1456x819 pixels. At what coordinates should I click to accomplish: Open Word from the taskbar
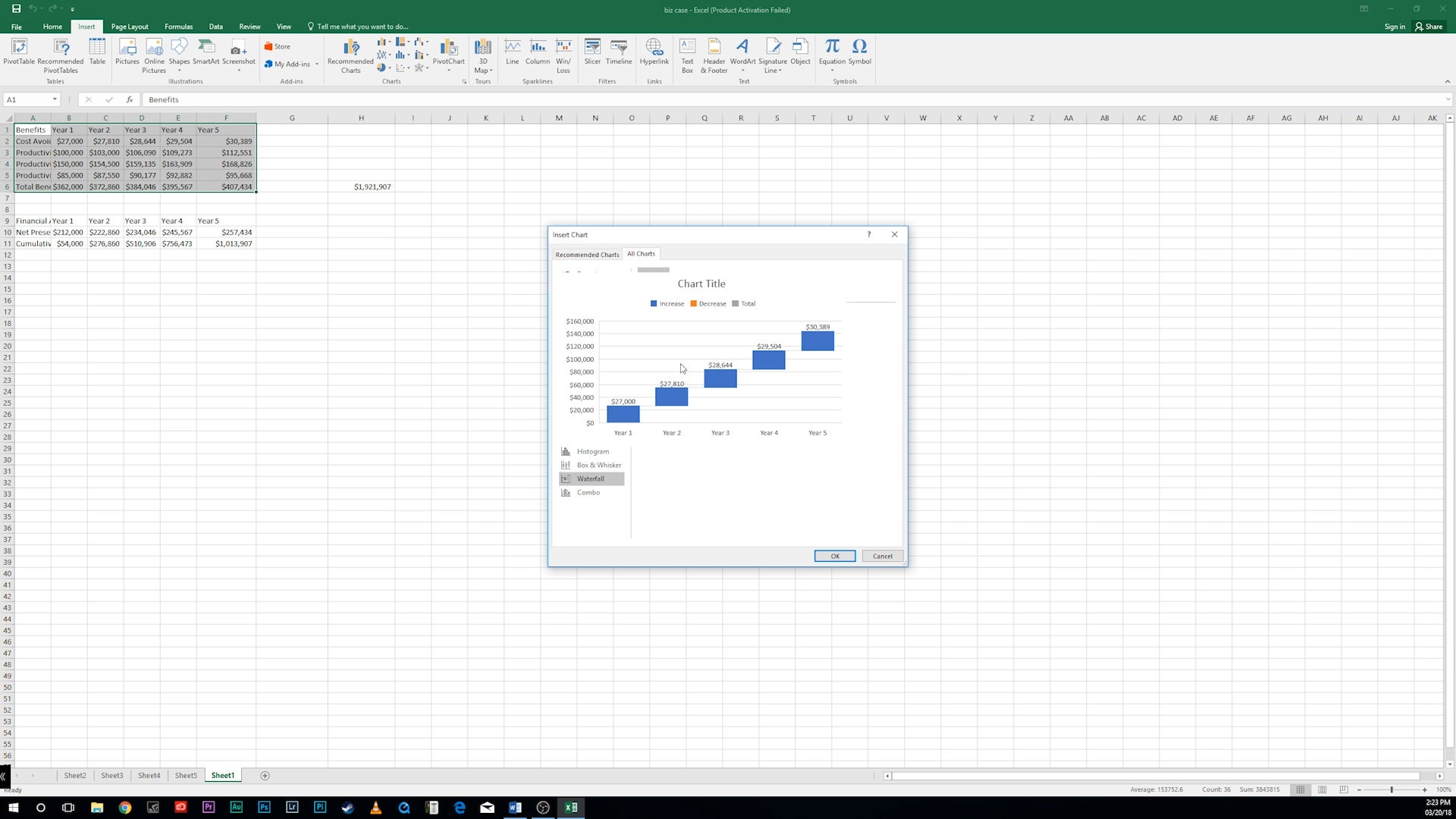tap(515, 808)
